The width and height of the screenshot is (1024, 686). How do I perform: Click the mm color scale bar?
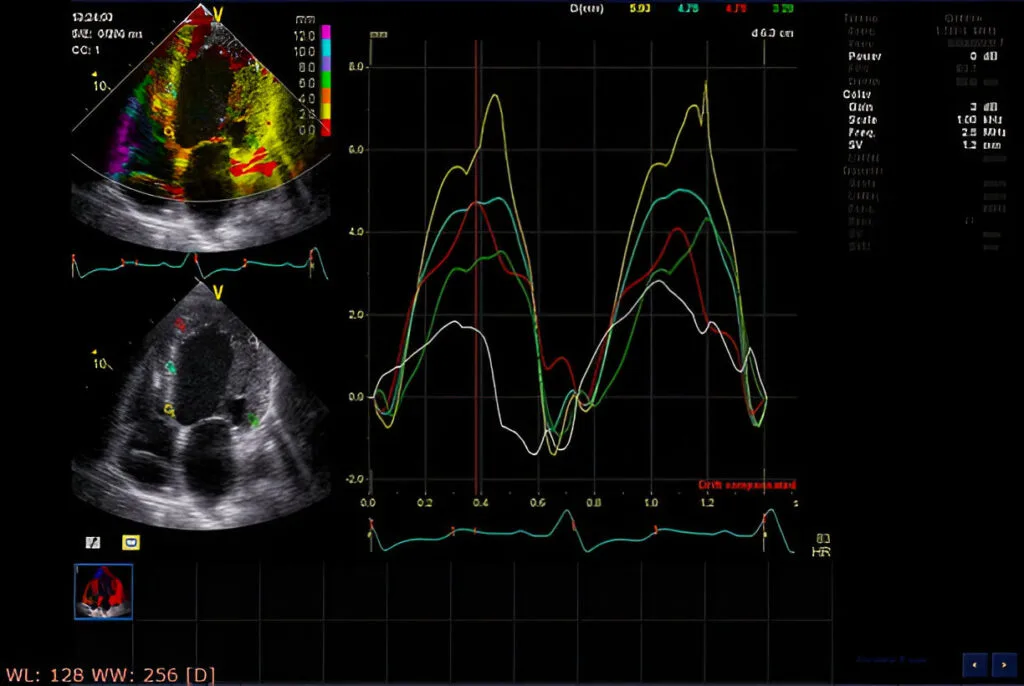(x=325, y=80)
